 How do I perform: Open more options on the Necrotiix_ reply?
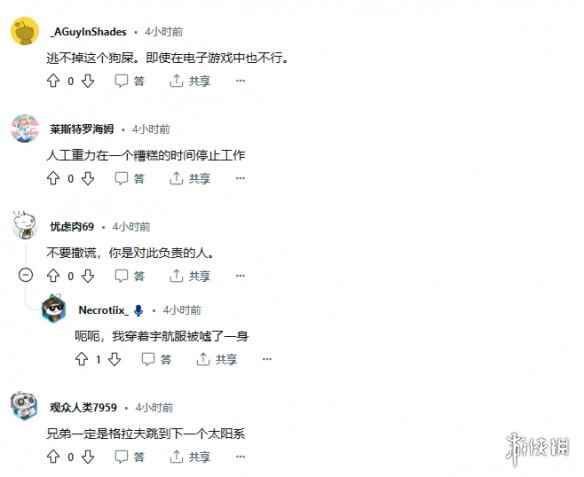267,359
